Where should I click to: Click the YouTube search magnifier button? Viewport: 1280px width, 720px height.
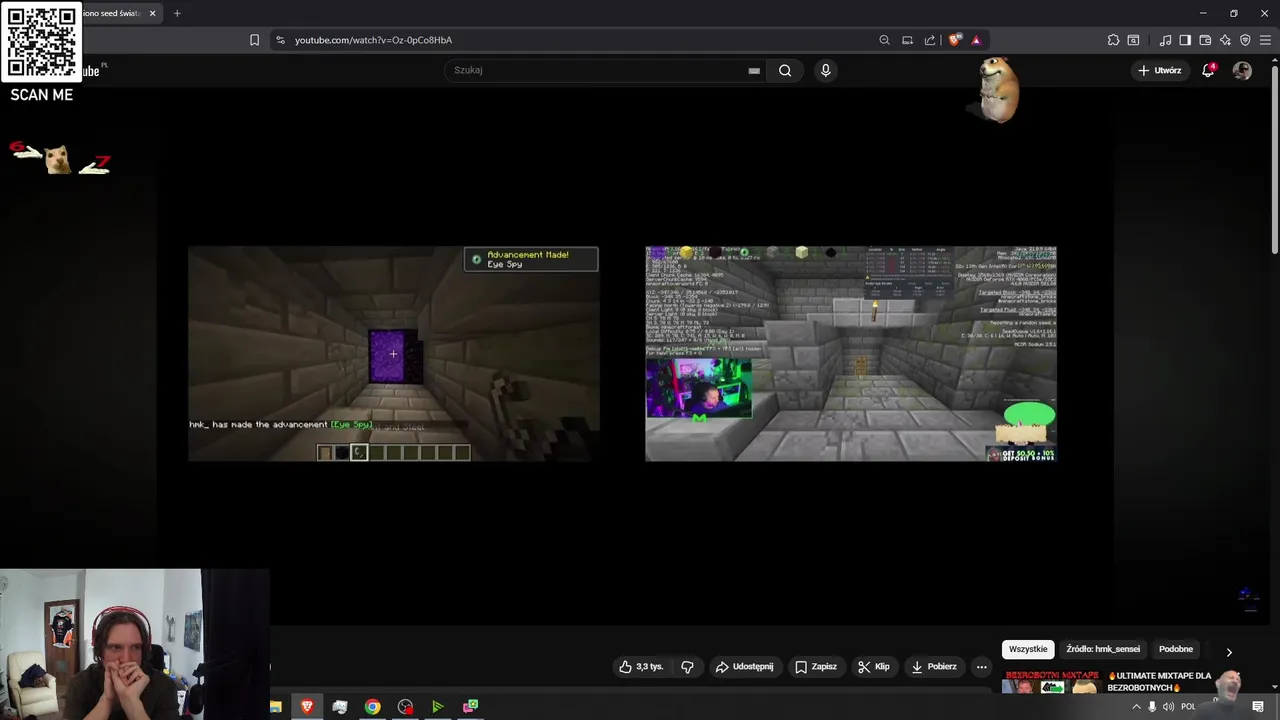pyautogui.click(x=785, y=70)
